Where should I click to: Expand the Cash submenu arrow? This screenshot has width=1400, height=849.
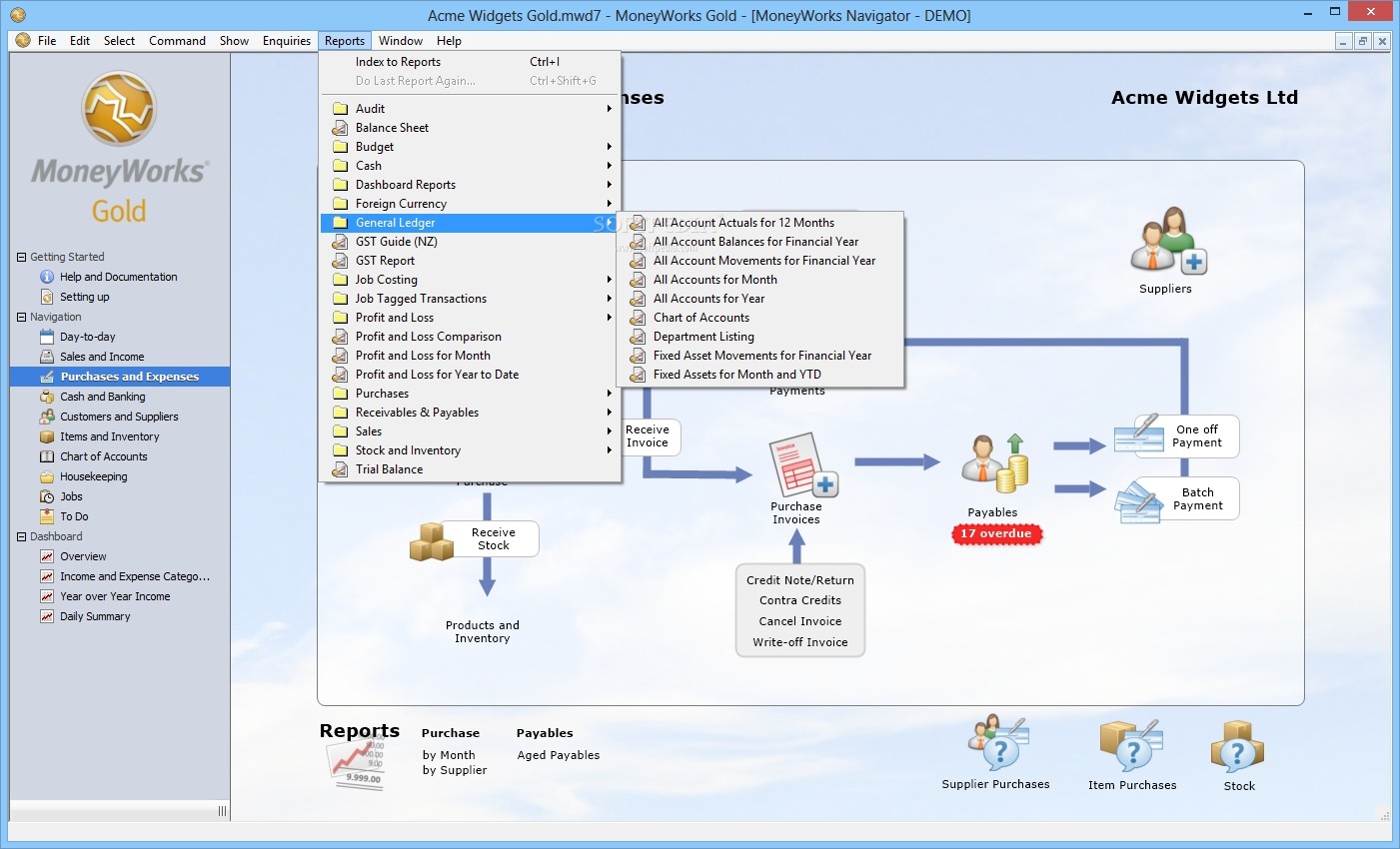pos(609,166)
